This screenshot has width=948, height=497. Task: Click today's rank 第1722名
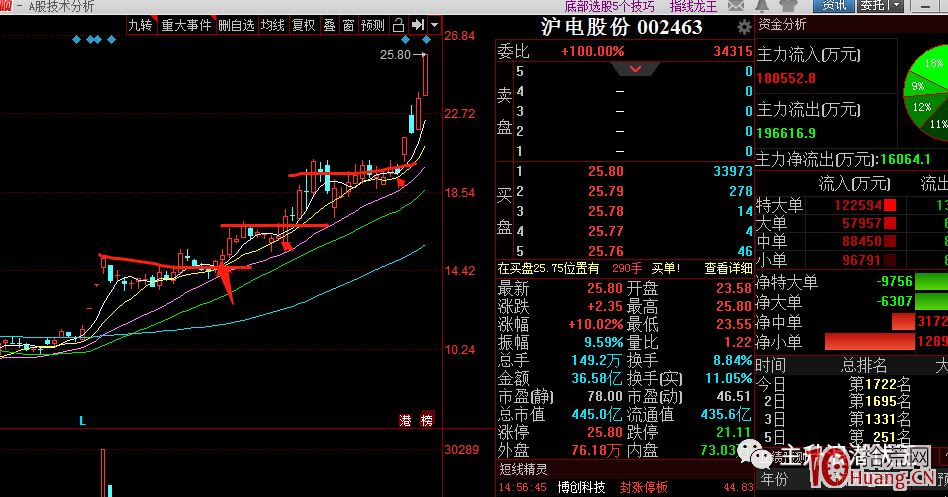(x=880, y=384)
